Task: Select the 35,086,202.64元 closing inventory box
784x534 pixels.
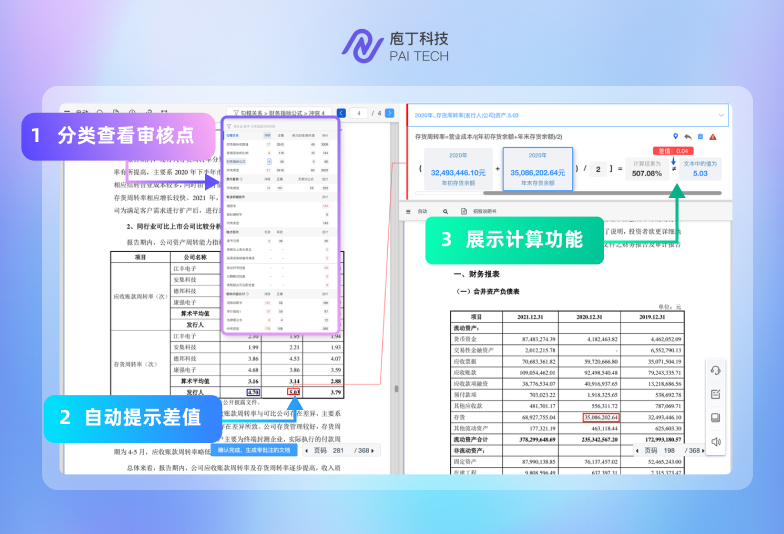Action: pos(538,169)
